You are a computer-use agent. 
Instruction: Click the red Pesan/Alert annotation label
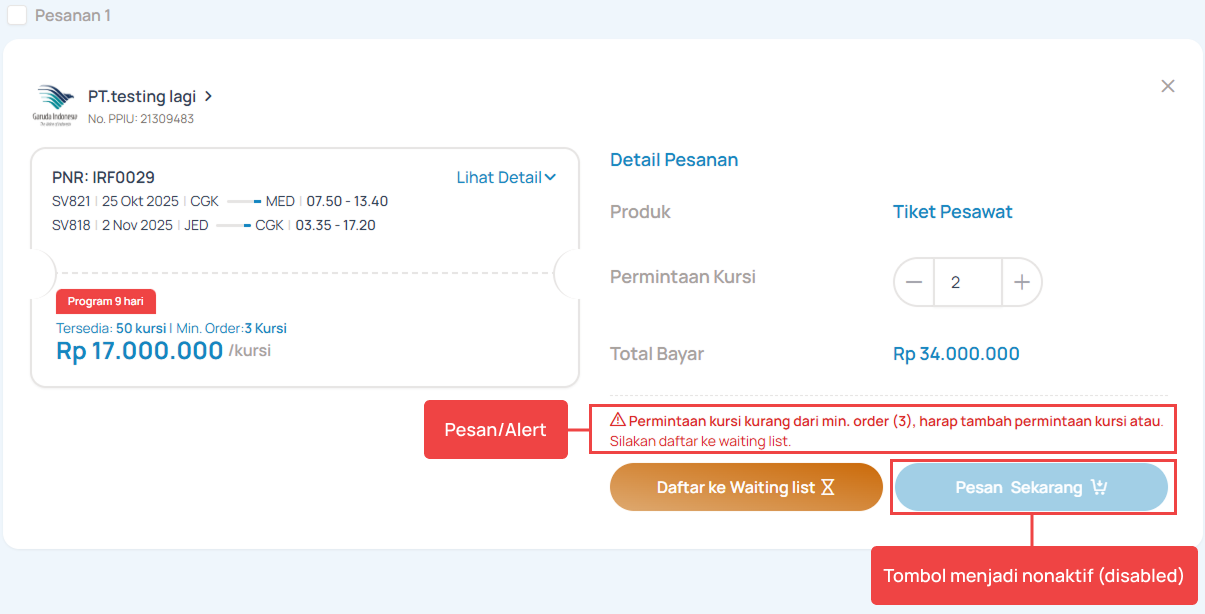(496, 430)
